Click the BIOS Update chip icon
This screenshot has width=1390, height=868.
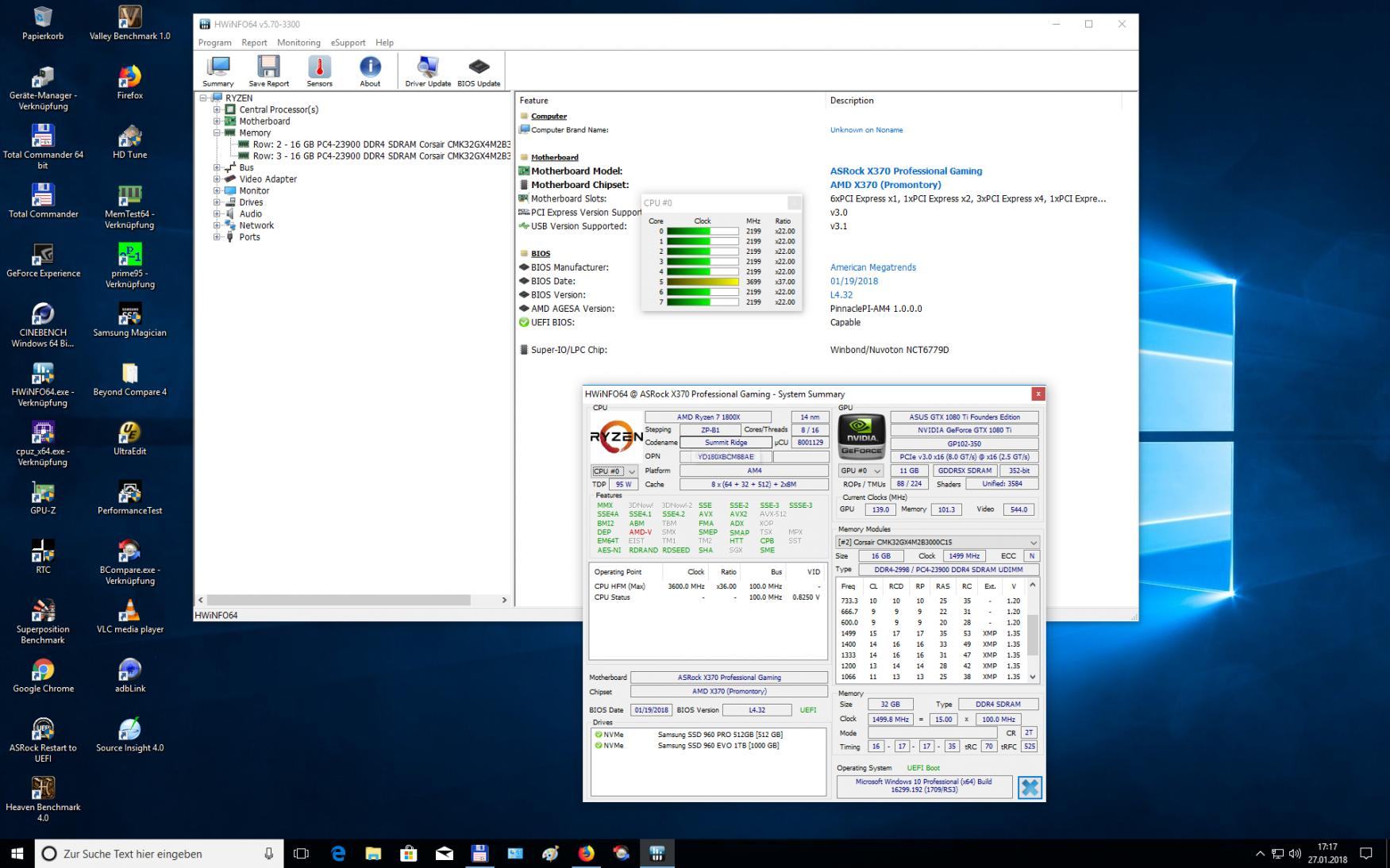pyautogui.click(x=479, y=71)
